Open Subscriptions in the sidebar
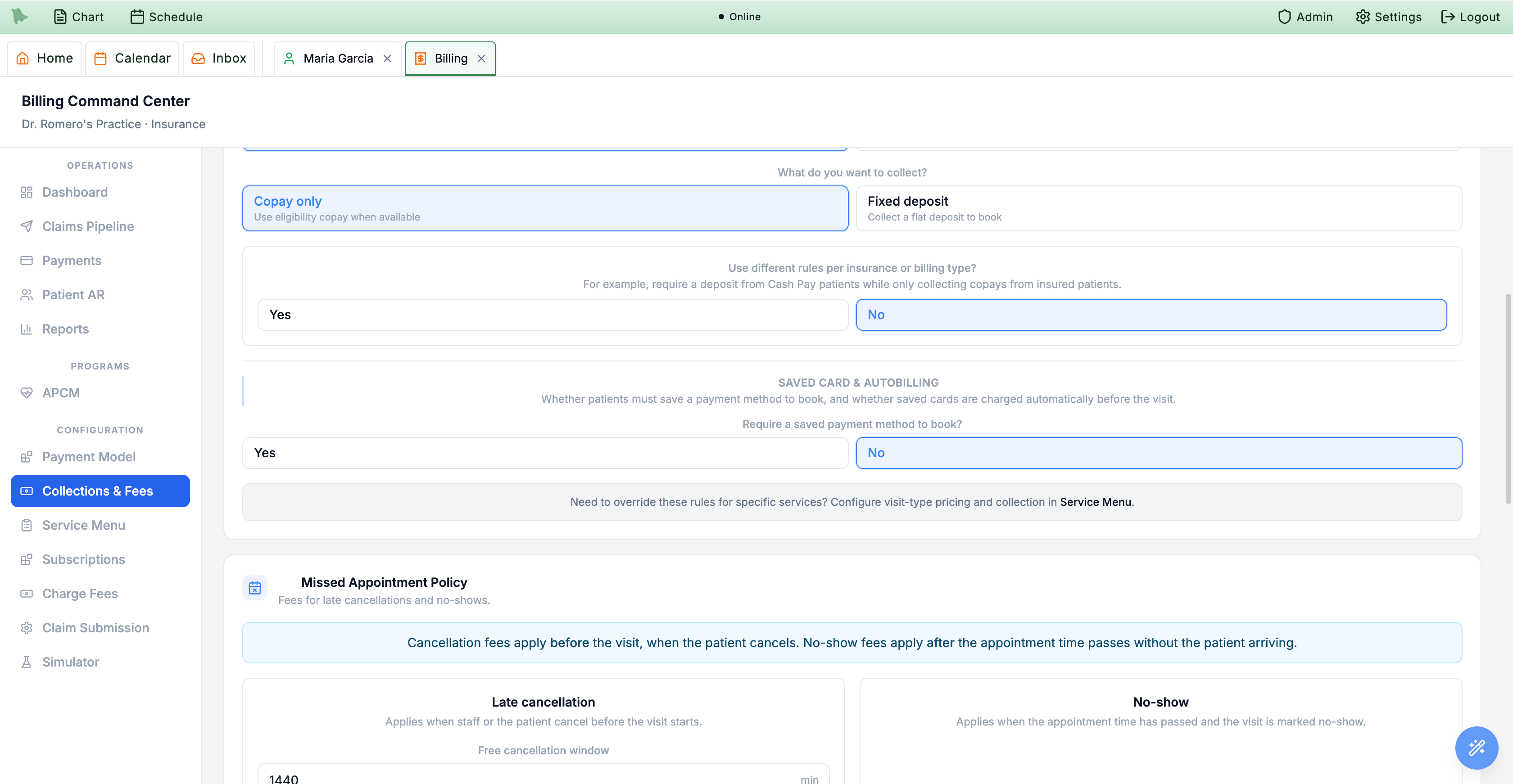1513x784 pixels. (x=100, y=559)
